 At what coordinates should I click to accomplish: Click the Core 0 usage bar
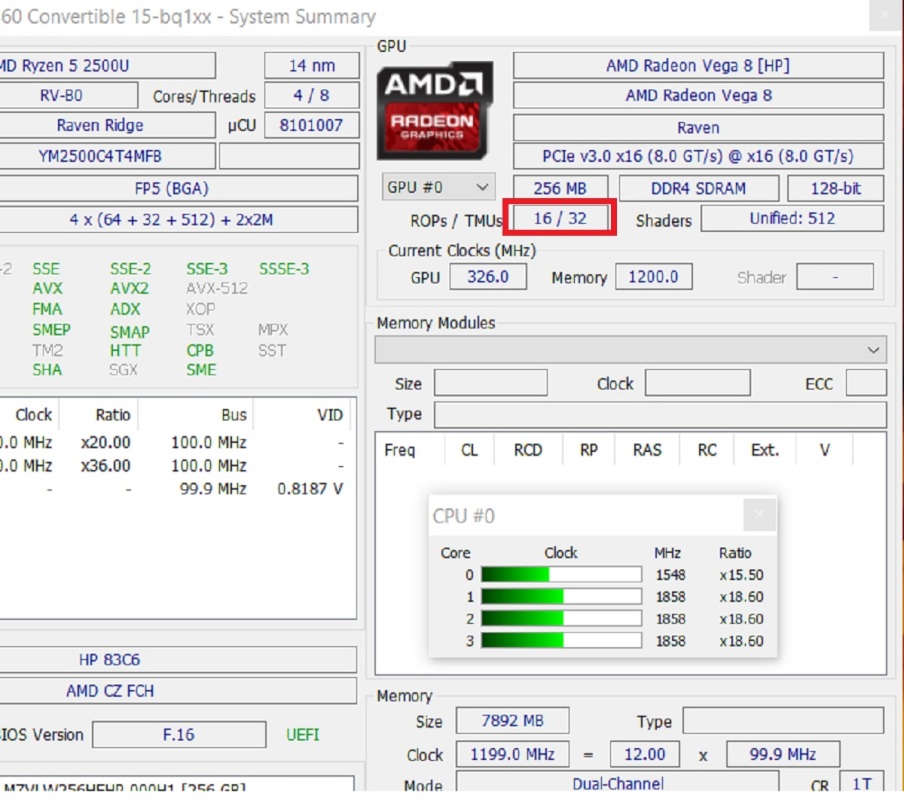pyautogui.click(x=561, y=575)
